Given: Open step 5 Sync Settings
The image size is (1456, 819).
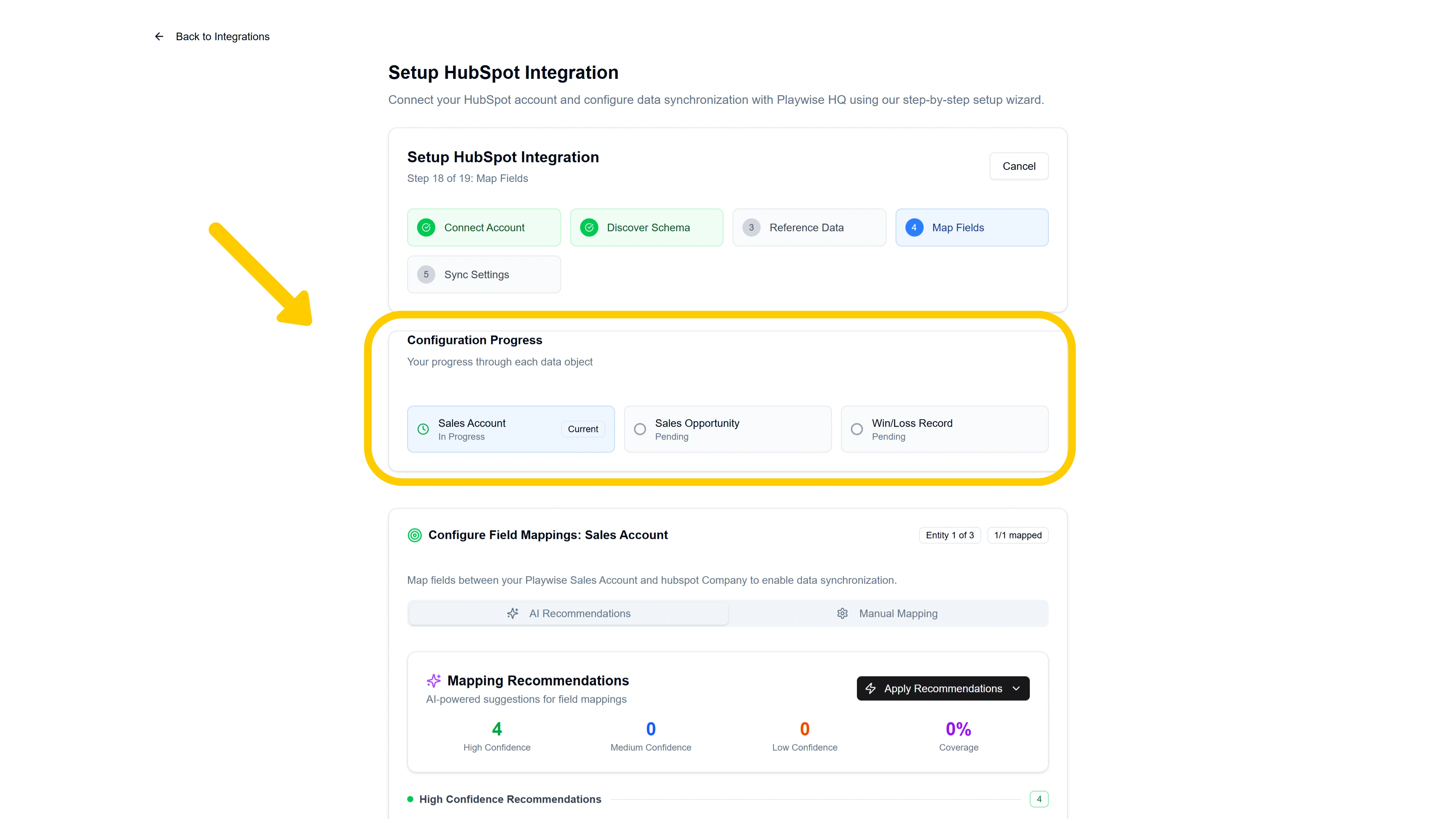Looking at the screenshot, I should click(484, 274).
